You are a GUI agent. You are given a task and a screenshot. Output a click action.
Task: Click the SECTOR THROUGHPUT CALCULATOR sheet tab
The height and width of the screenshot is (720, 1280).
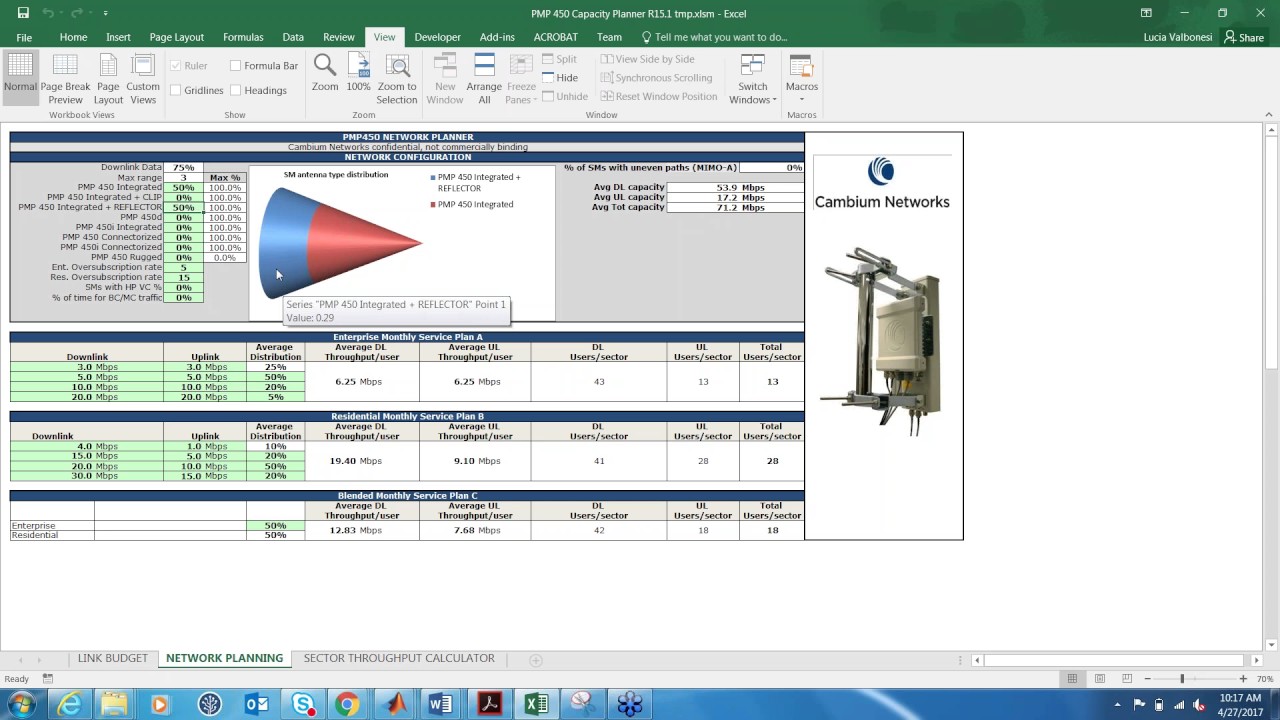(x=399, y=658)
